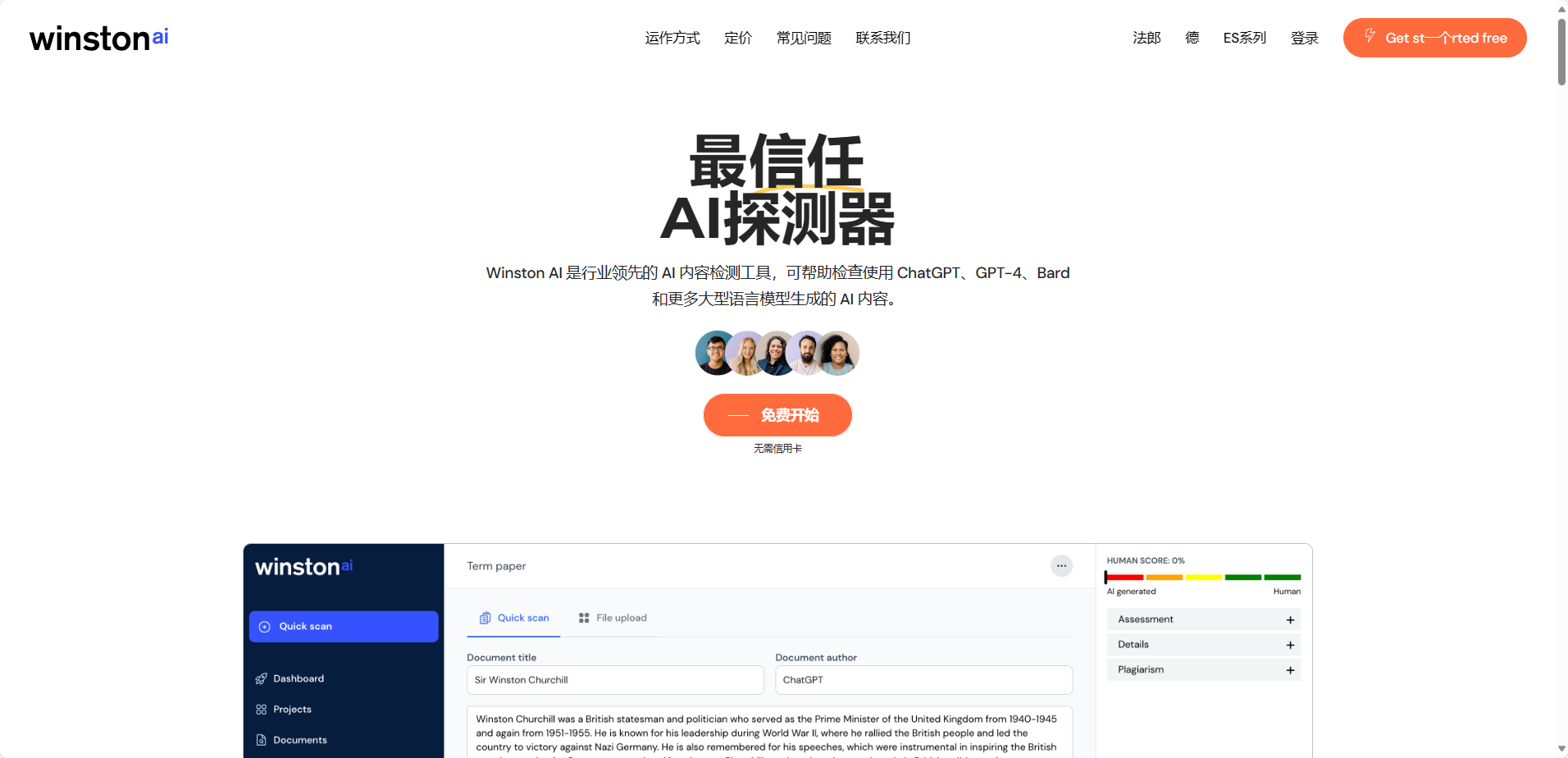Open the 登录 login link
1568x758 pixels.
coord(1305,38)
